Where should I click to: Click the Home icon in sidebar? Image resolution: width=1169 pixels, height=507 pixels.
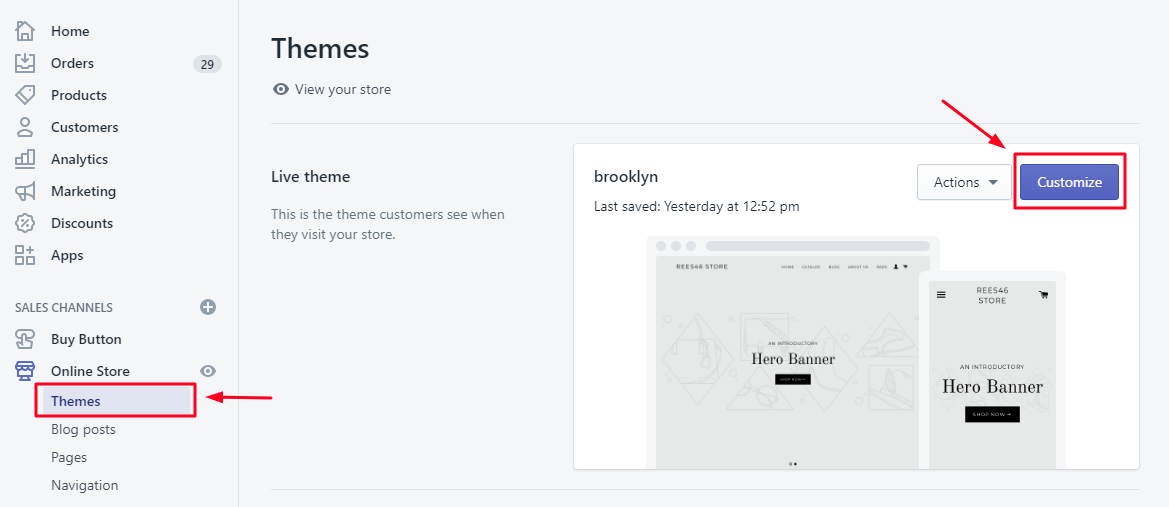point(25,31)
